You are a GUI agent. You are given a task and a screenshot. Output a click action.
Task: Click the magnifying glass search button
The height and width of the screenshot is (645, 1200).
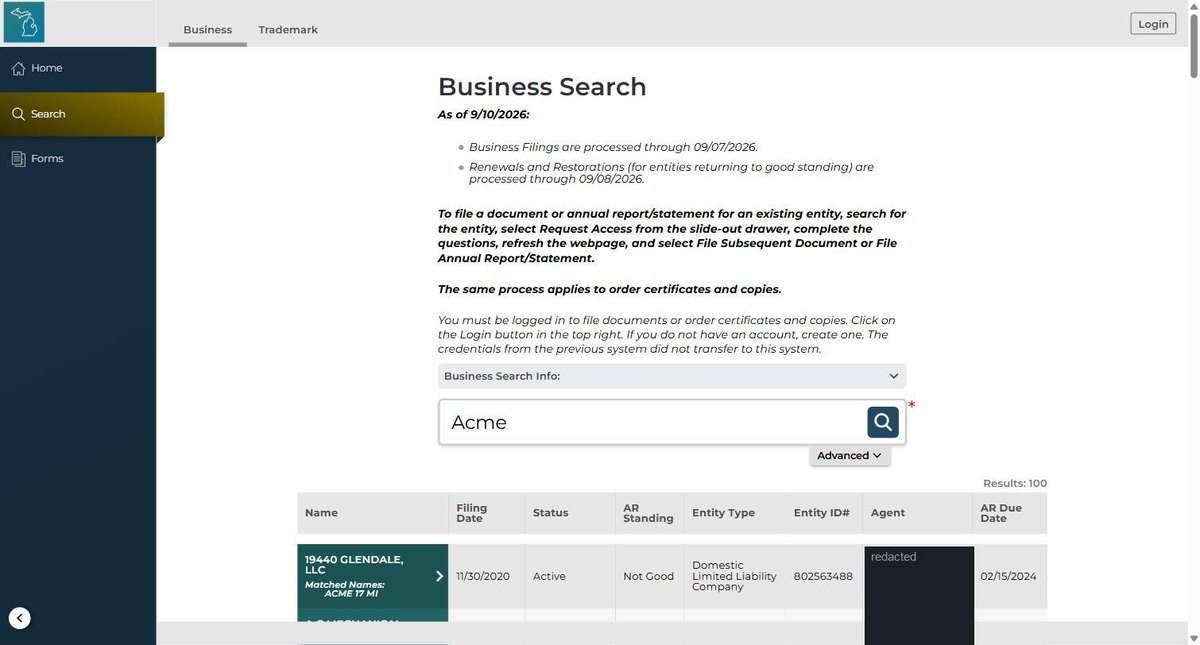[x=883, y=422]
